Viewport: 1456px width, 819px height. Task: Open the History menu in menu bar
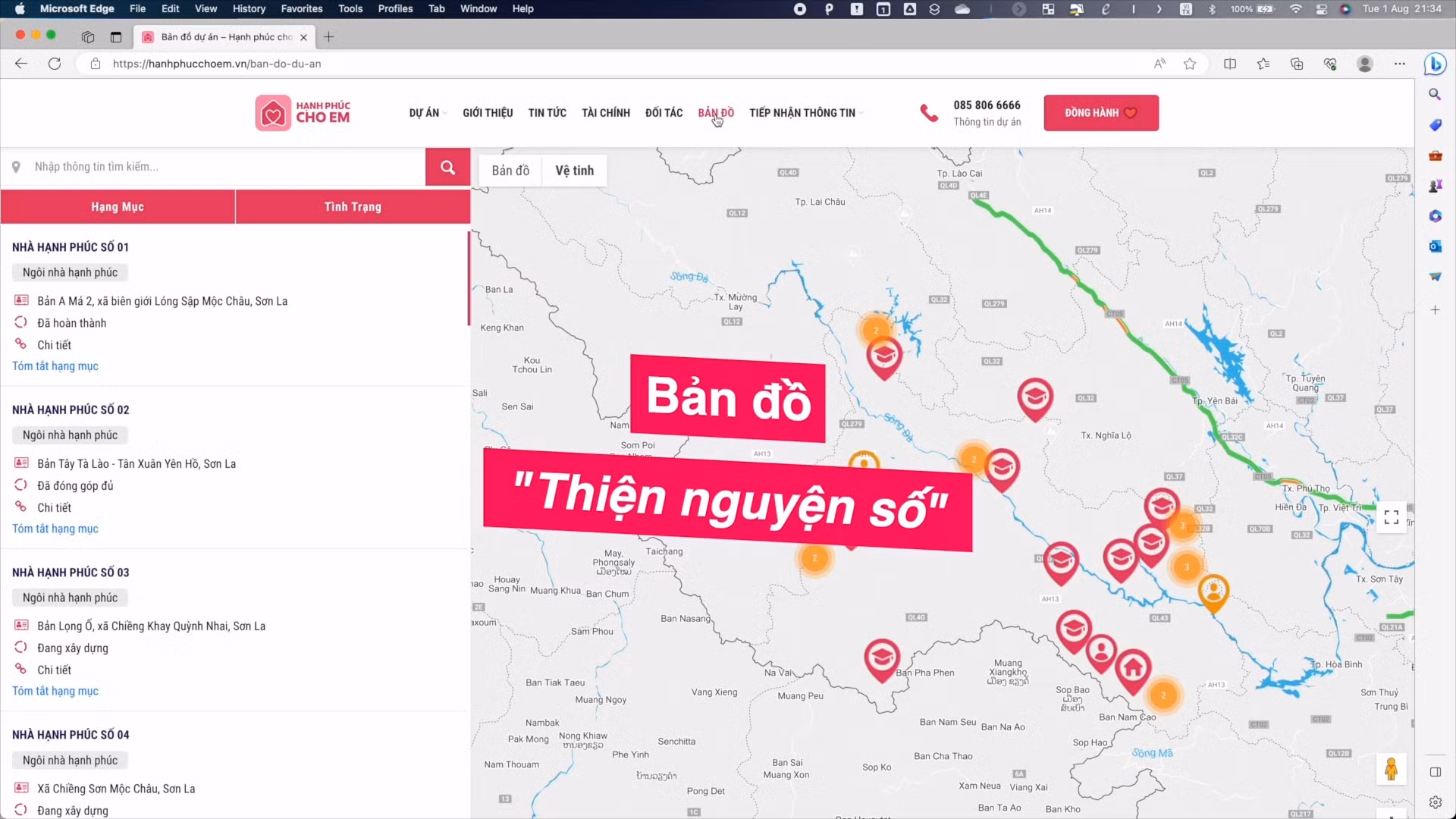click(249, 9)
